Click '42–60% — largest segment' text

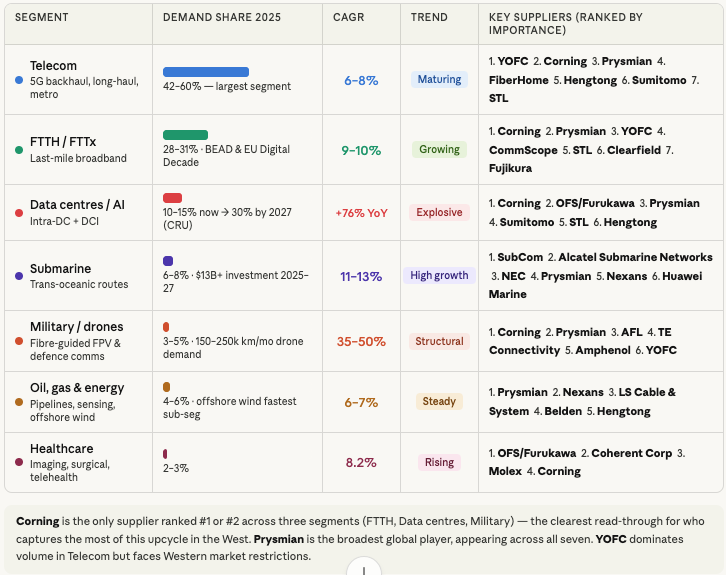227,86
